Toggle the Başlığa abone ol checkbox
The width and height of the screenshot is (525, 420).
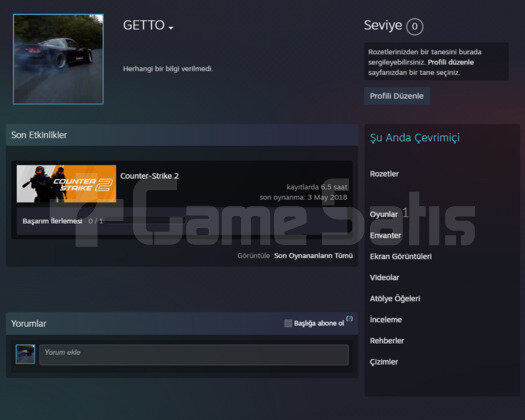pyautogui.click(x=288, y=323)
